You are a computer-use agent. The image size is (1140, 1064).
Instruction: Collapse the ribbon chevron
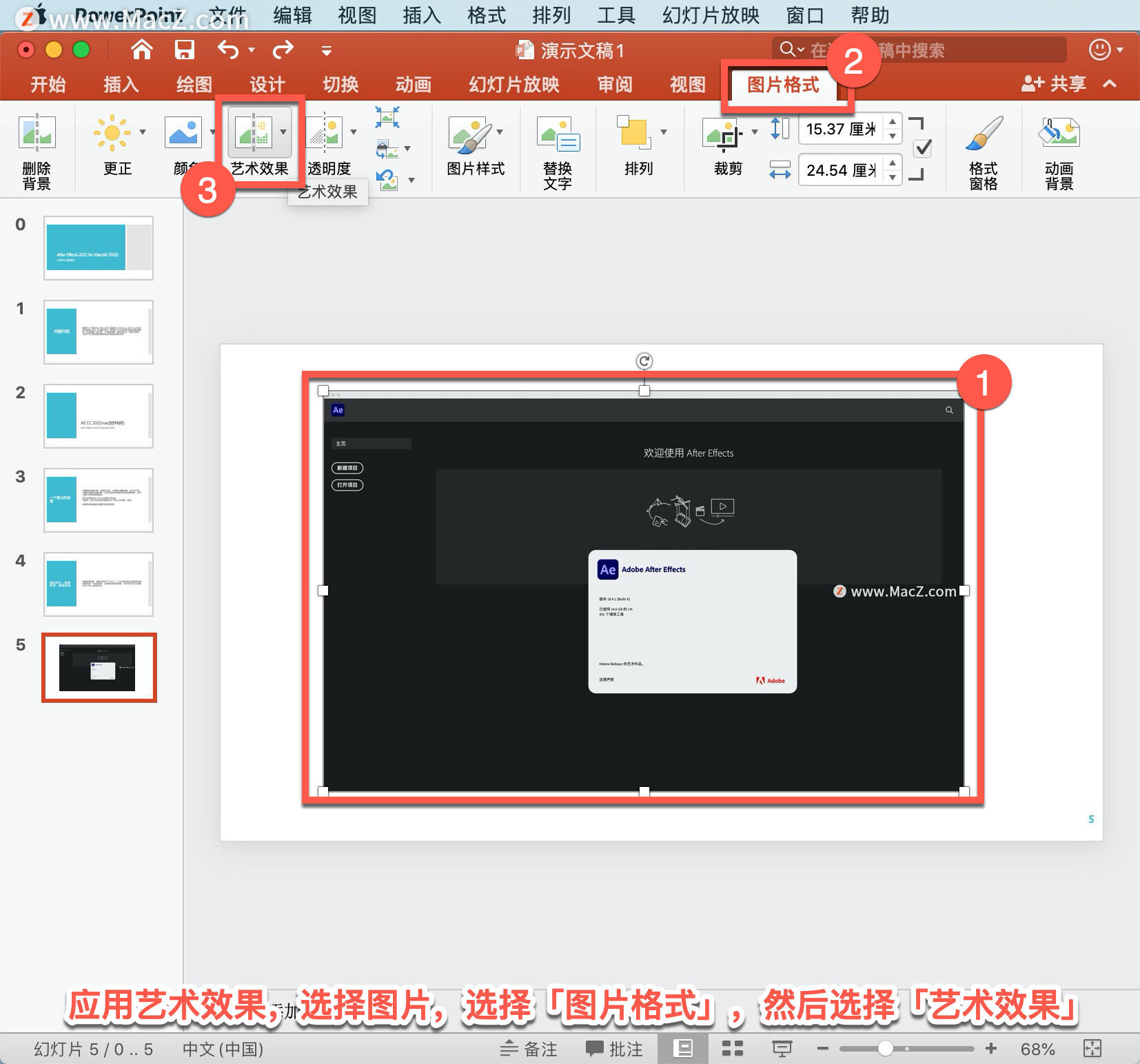pyautogui.click(x=1110, y=84)
